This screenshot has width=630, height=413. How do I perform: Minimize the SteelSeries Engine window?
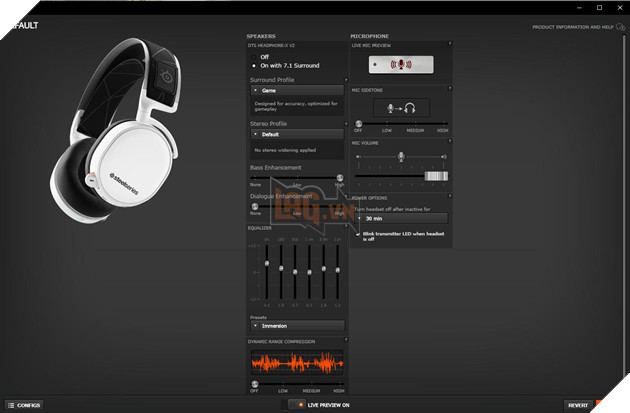(579, 8)
